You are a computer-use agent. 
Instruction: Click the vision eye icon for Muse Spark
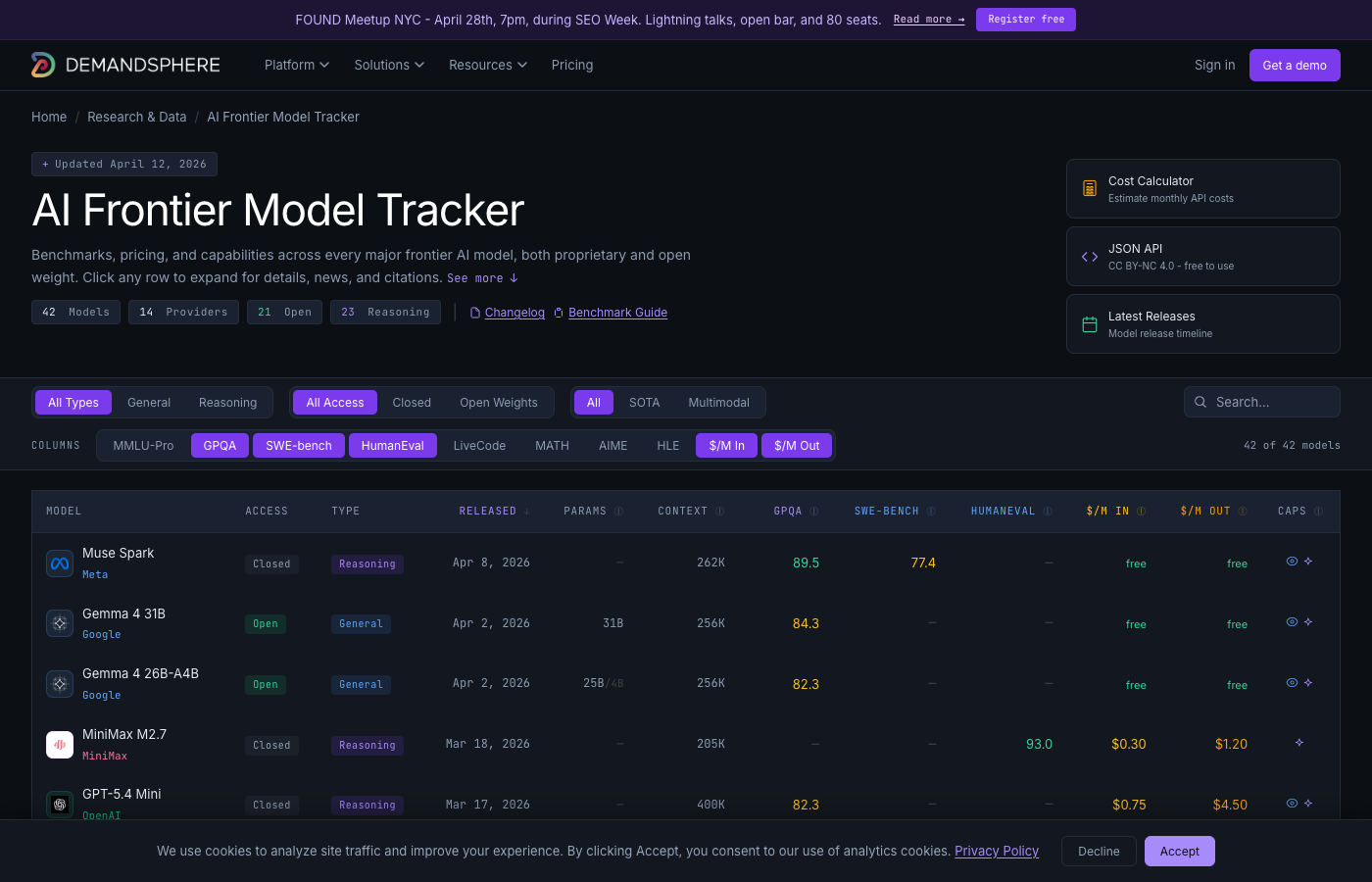coord(1292,561)
